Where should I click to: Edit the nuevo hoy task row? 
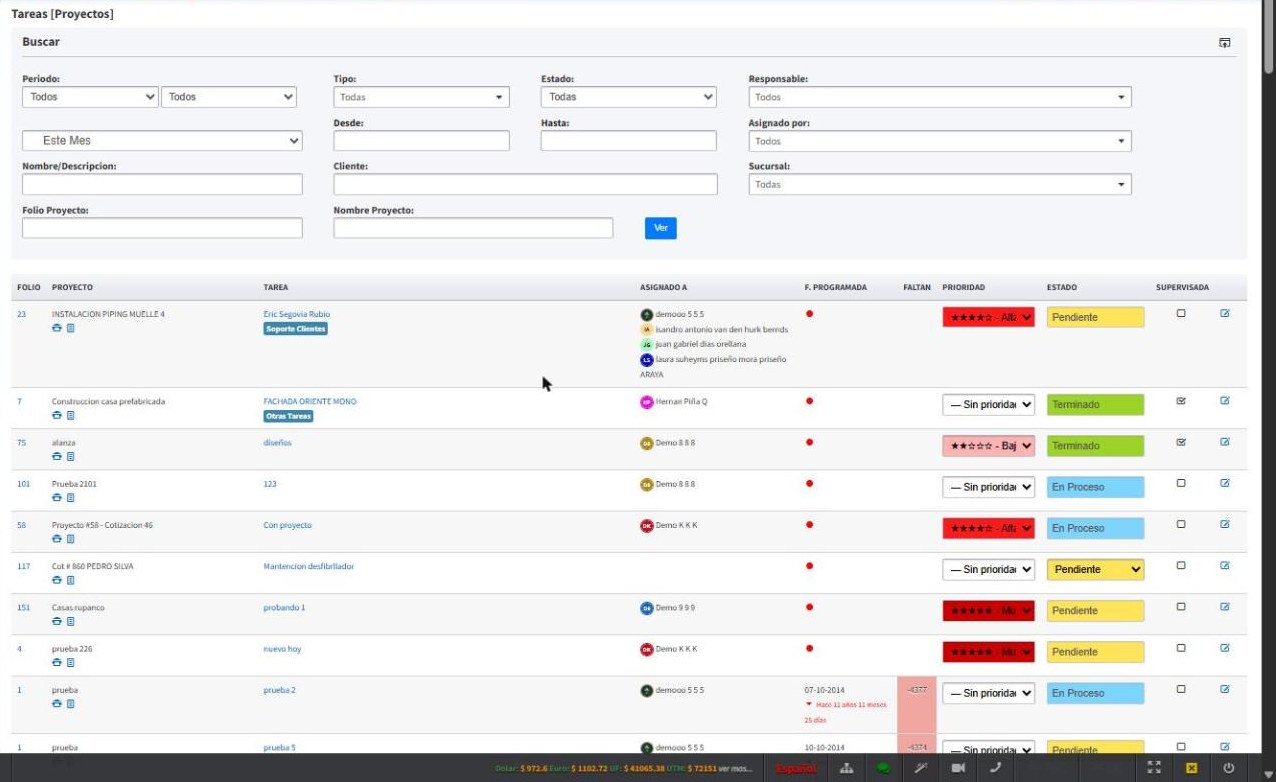(1225, 648)
